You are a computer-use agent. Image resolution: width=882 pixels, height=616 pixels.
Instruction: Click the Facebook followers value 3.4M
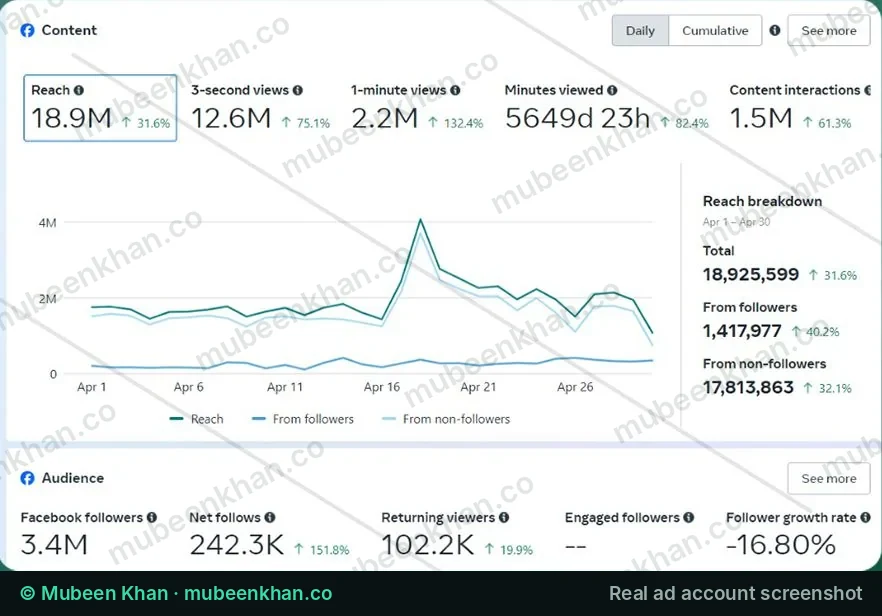click(54, 545)
